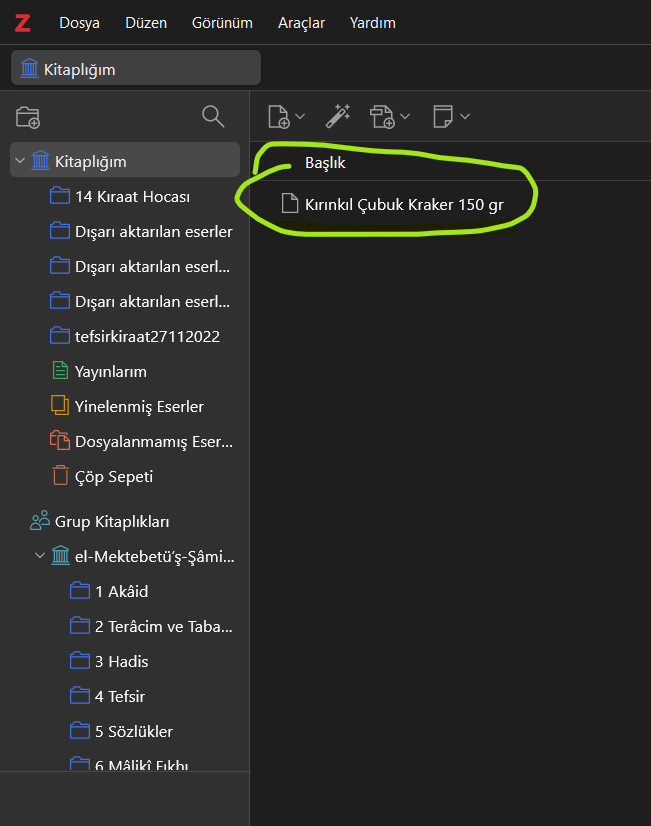The width and height of the screenshot is (651, 826).
Task: Select the tefsirkiraat27112022 collection
Action: 125,336
